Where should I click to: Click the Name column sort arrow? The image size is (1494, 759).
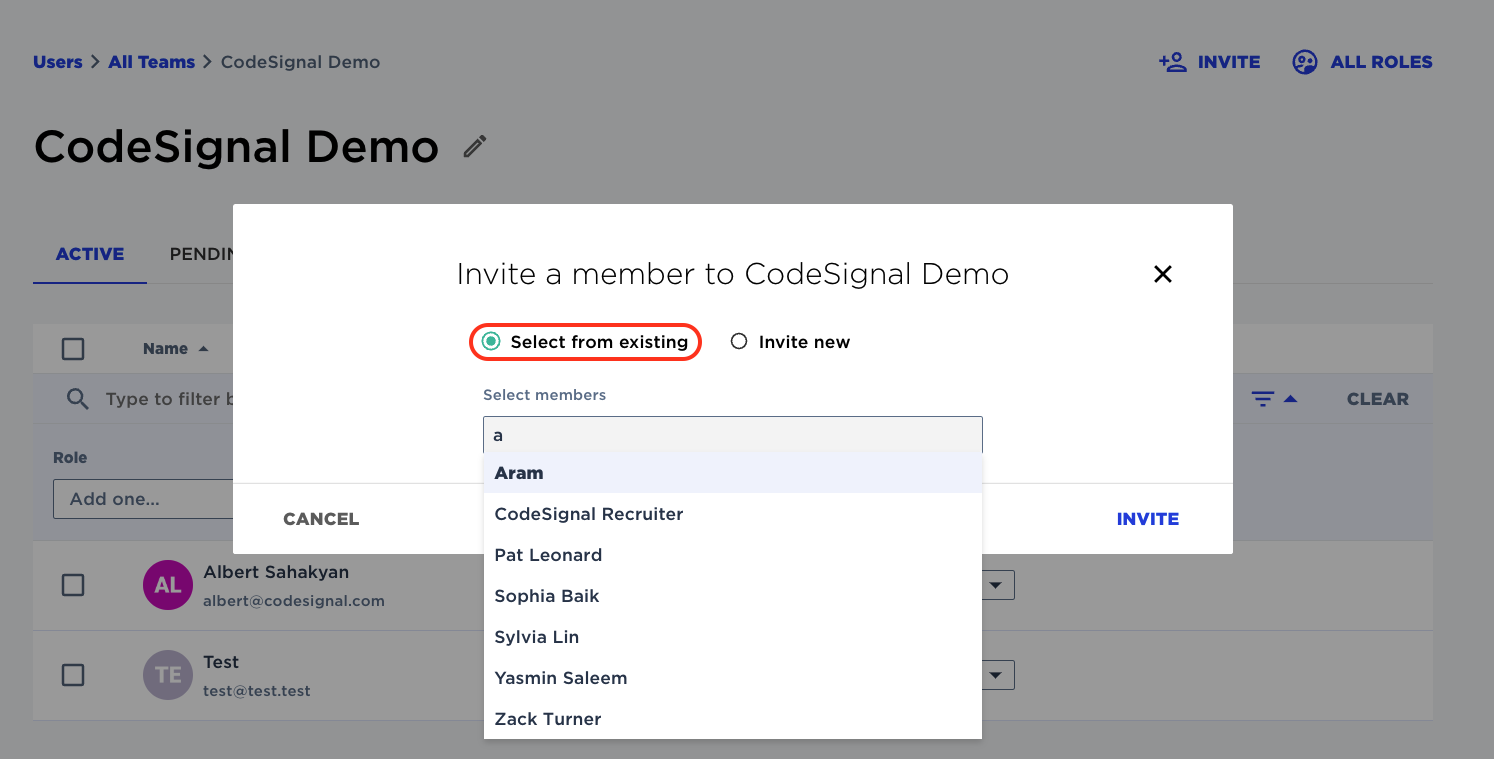point(204,349)
